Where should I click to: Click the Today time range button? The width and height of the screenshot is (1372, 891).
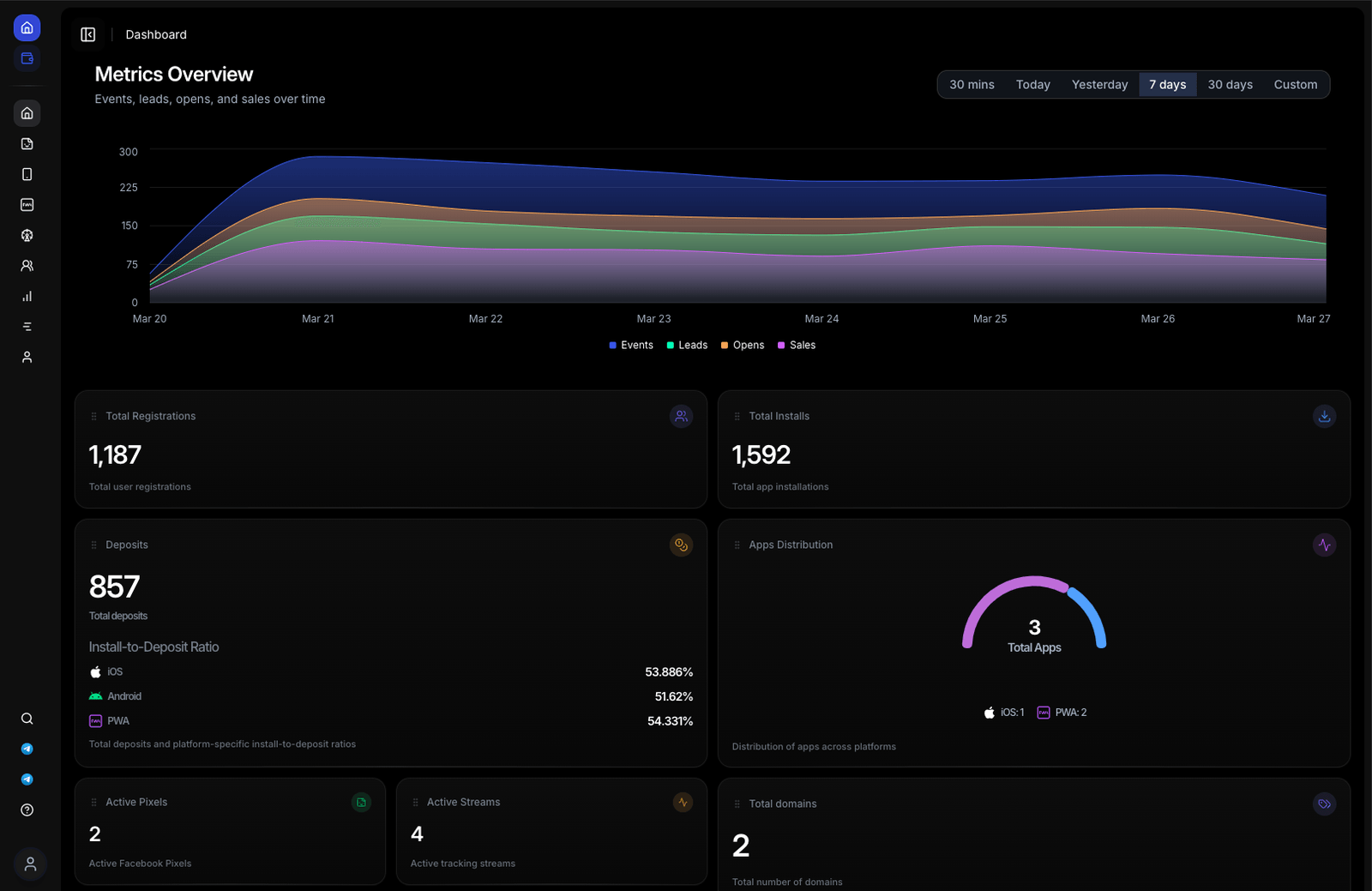(x=1032, y=85)
